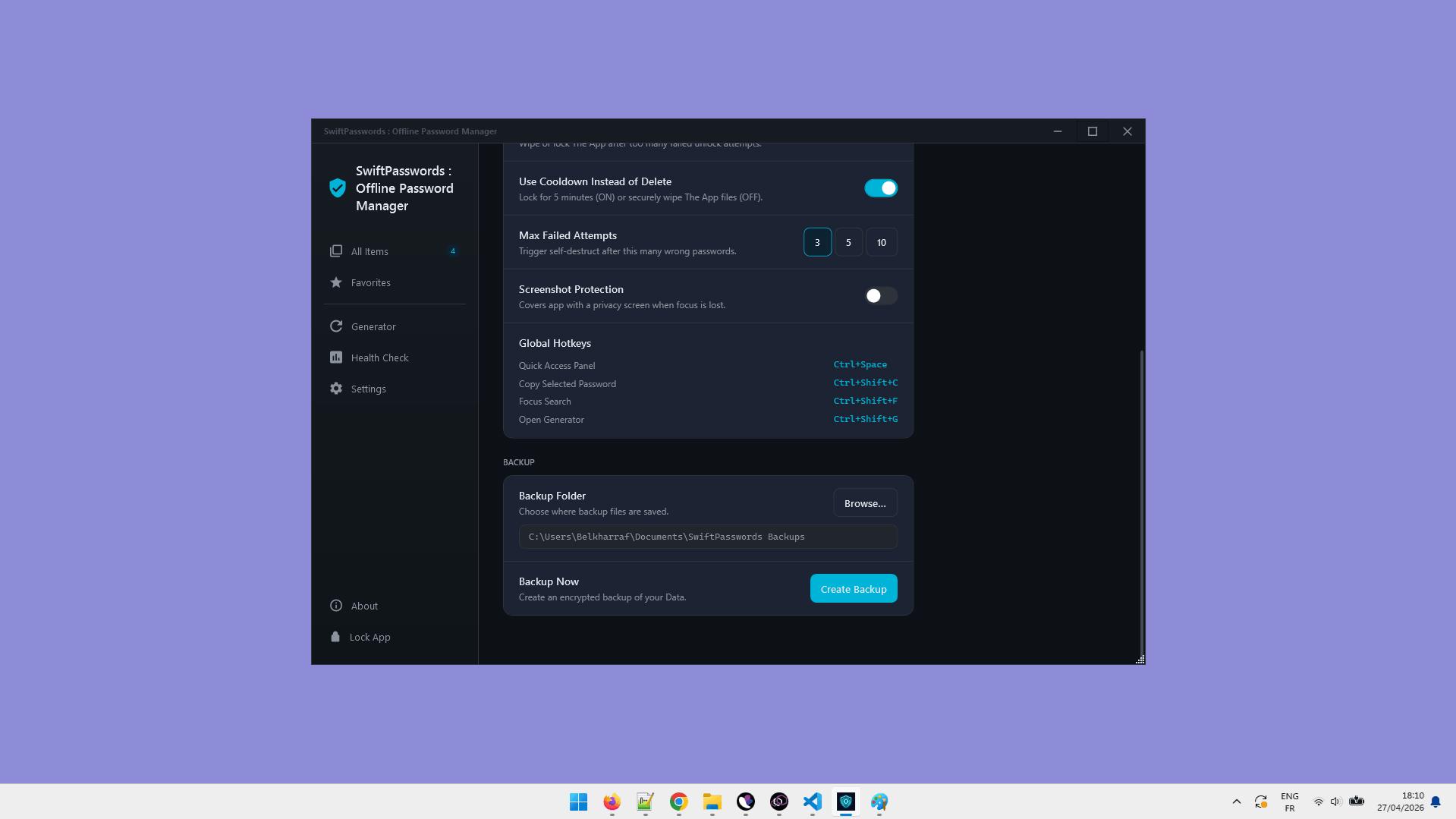The image size is (1456, 819).
Task: Click the Focus Search label
Action: point(545,402)
